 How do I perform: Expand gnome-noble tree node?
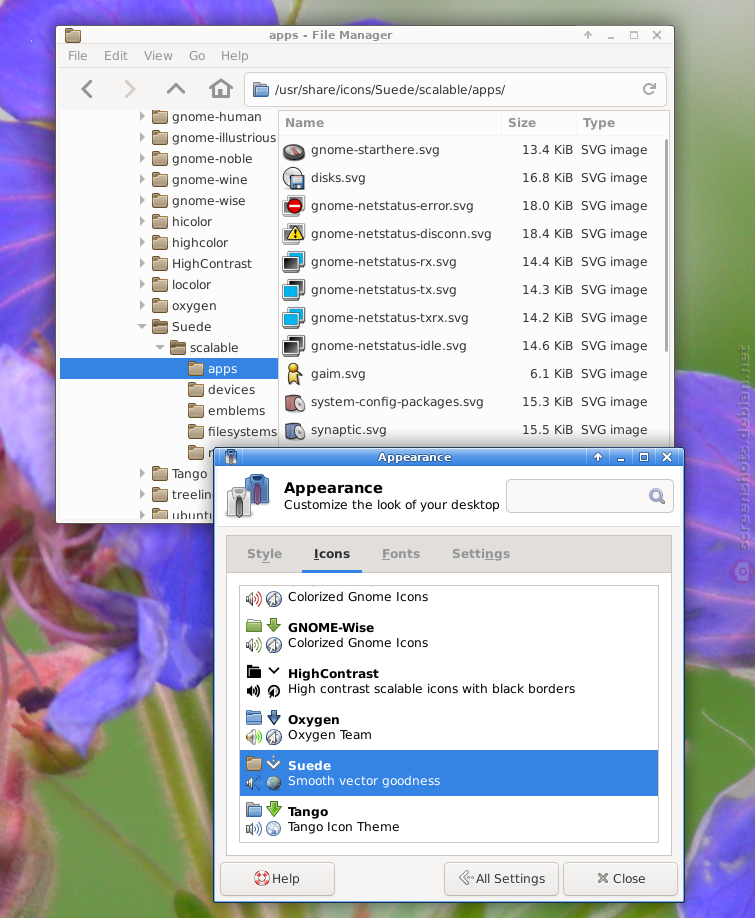tap(142, 159)
